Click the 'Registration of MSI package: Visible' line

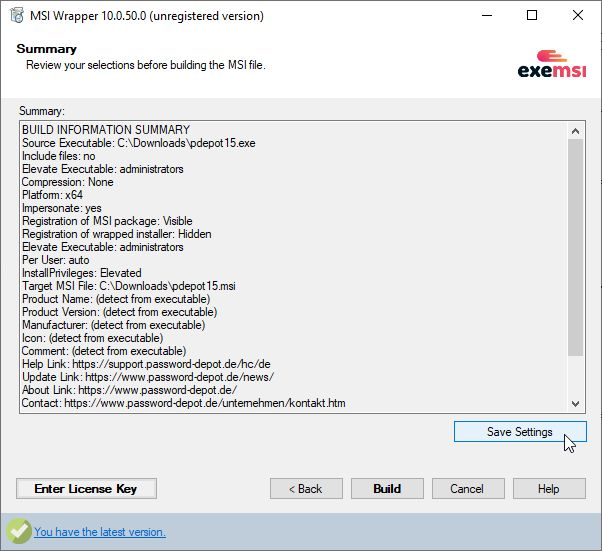(107, 221)
